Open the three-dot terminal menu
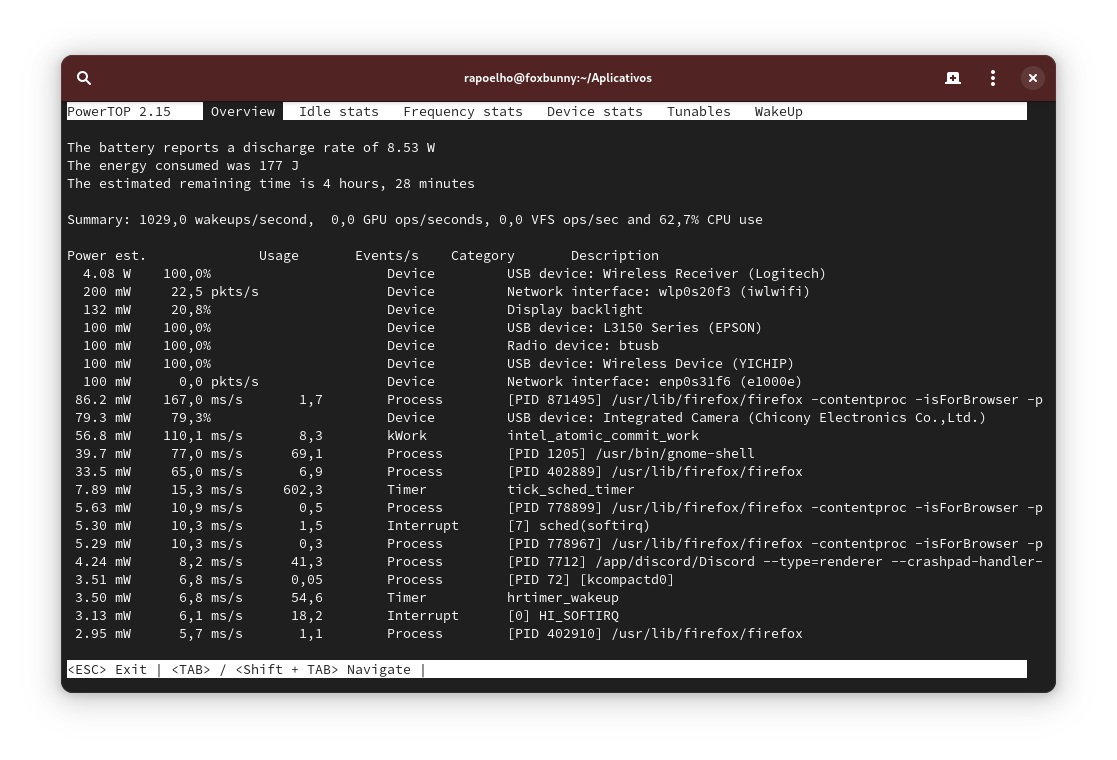1117x760 pixels. [x=993, y=78]
